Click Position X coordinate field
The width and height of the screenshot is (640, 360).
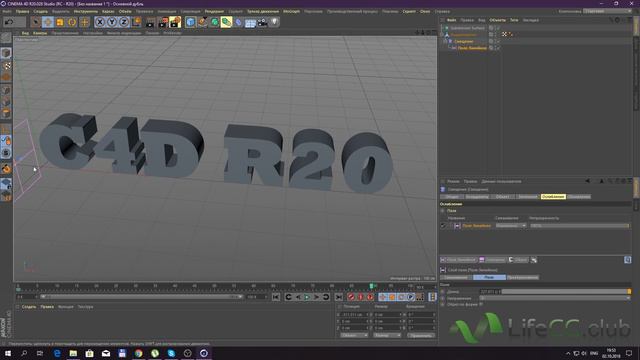(355, 315)
